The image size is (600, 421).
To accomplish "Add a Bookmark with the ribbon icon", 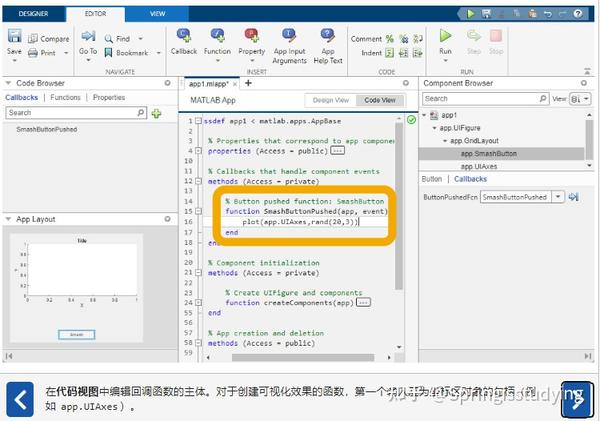I will click(x=109, y=53).
